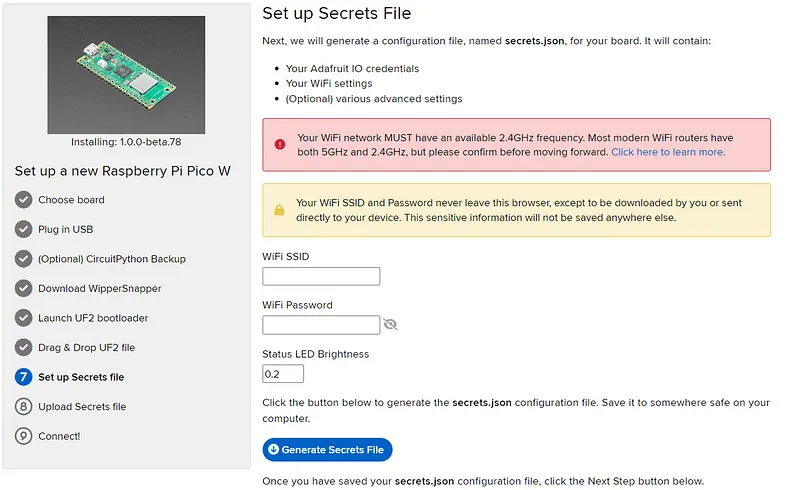Screen dimensions: 786x490
Task: Click checkmark beside Launch UF2 bootloader
Action: pyautogui.click(x=24, y=318)
